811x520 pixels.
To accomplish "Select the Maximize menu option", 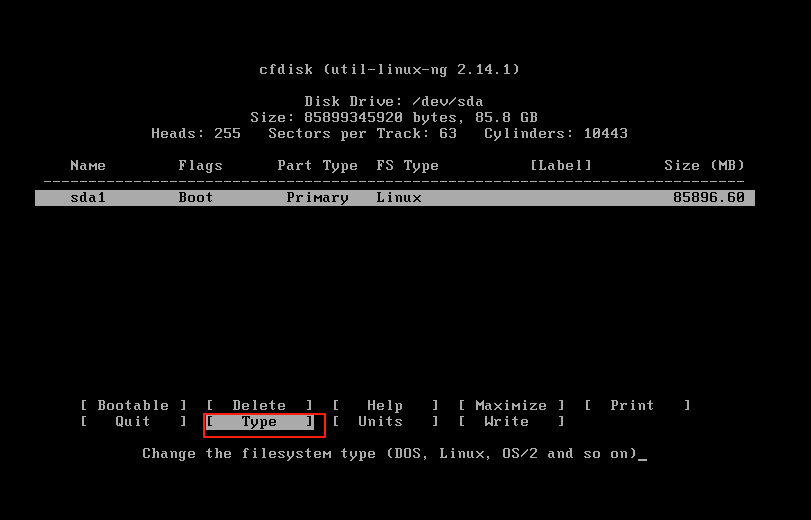I will click(511, 405).
